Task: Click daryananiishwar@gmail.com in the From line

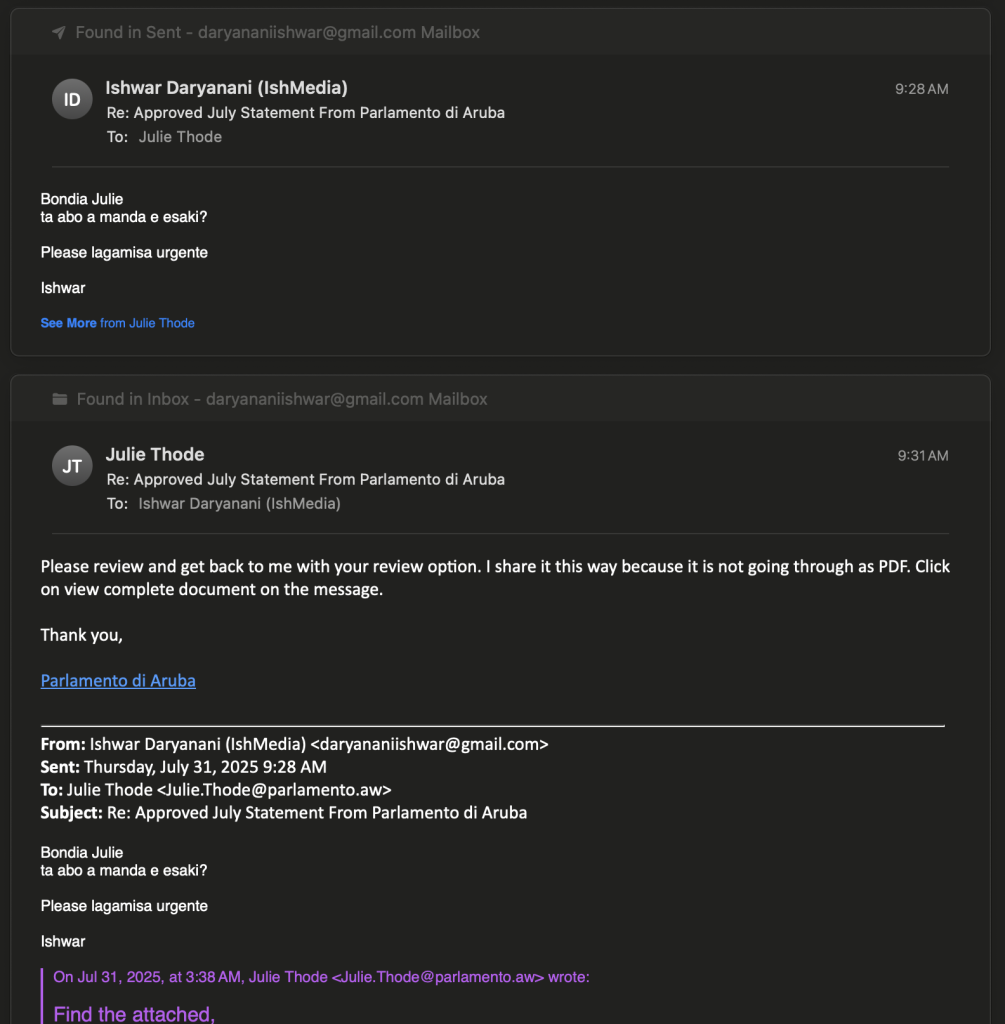Action: coord(430,744)
